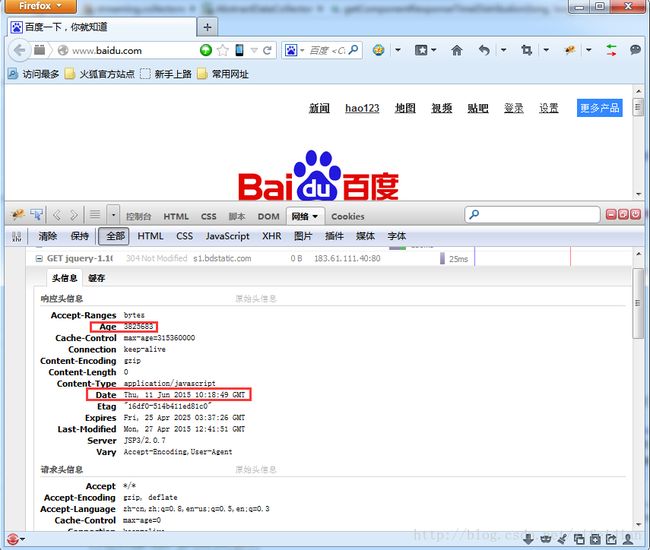Open the Baidu search engine selector dropdown
Viewport: 650px width, 550px height.
point(295,51)
